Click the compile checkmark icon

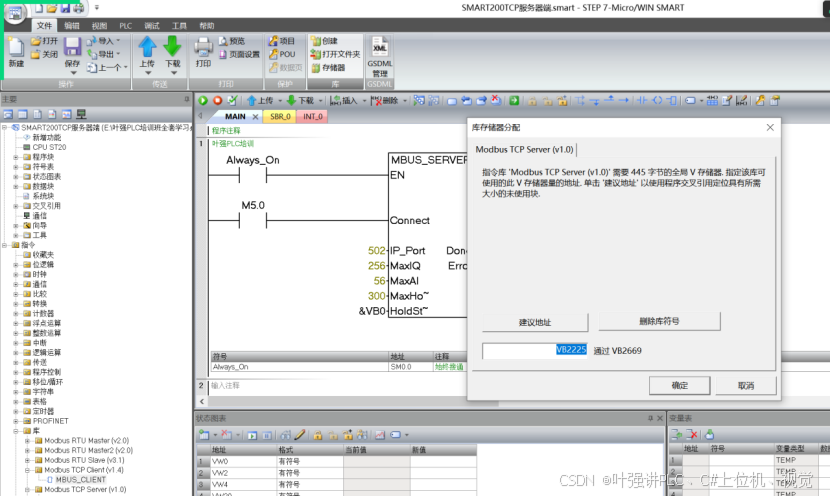point(232,100)
